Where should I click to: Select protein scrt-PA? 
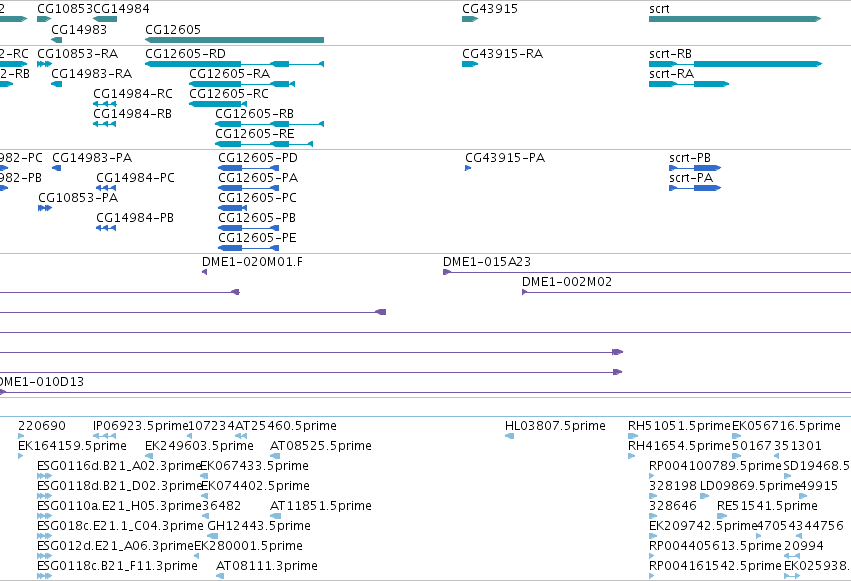pos(695,188)
